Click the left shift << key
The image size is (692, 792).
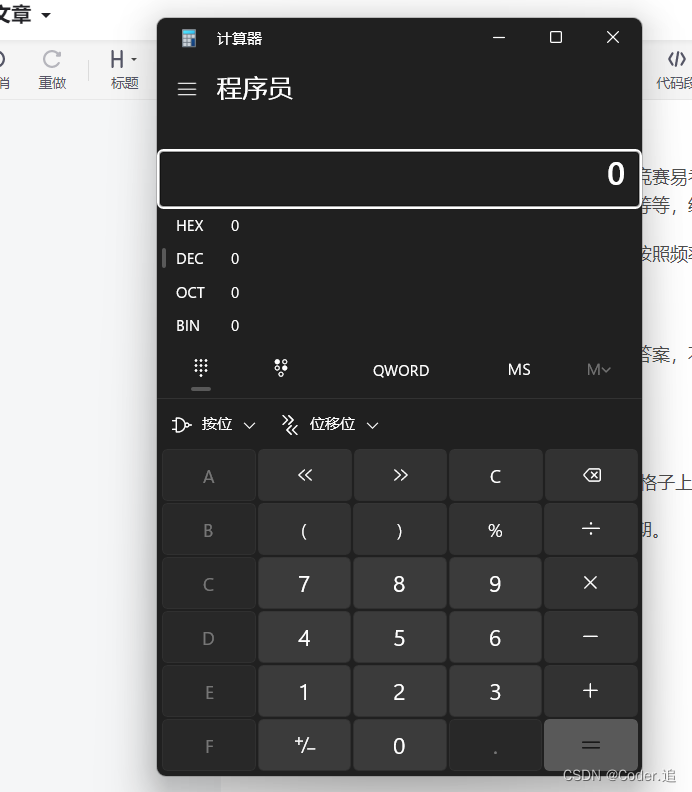[x=305, y=475]
